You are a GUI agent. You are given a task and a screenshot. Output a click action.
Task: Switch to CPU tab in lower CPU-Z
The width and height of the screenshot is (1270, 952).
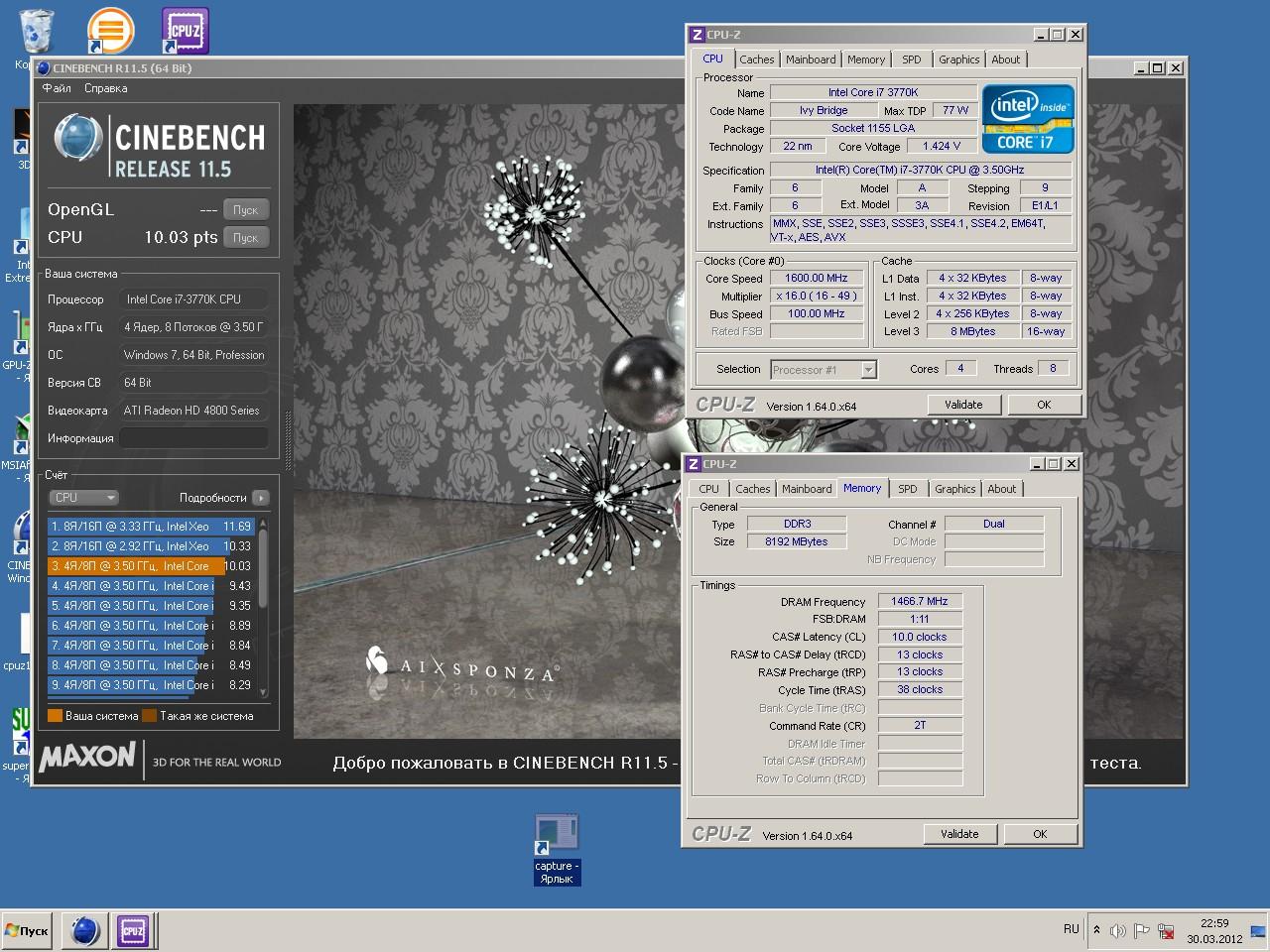pos(708,489)
